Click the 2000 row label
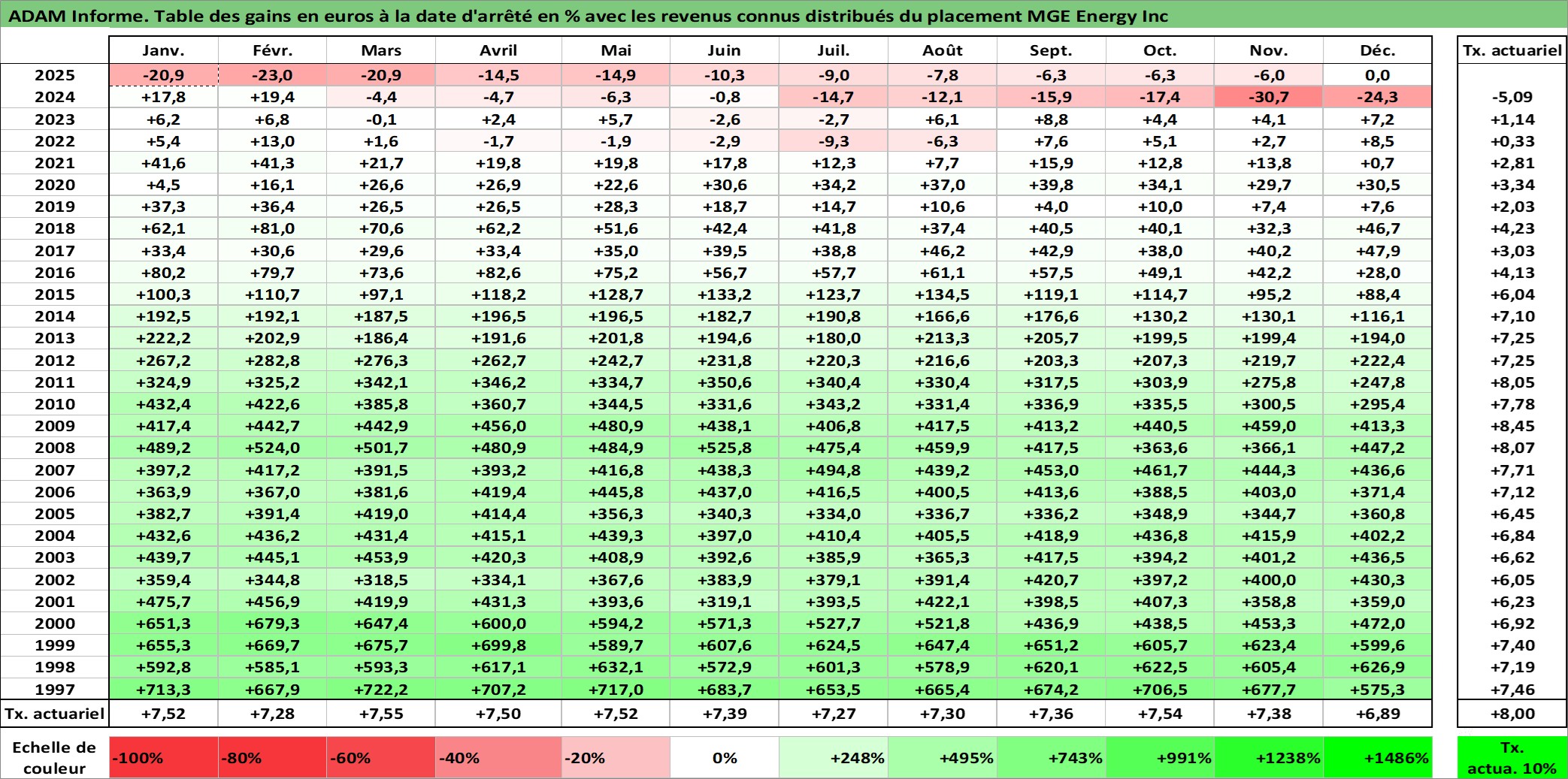 [x=54, y=624]
